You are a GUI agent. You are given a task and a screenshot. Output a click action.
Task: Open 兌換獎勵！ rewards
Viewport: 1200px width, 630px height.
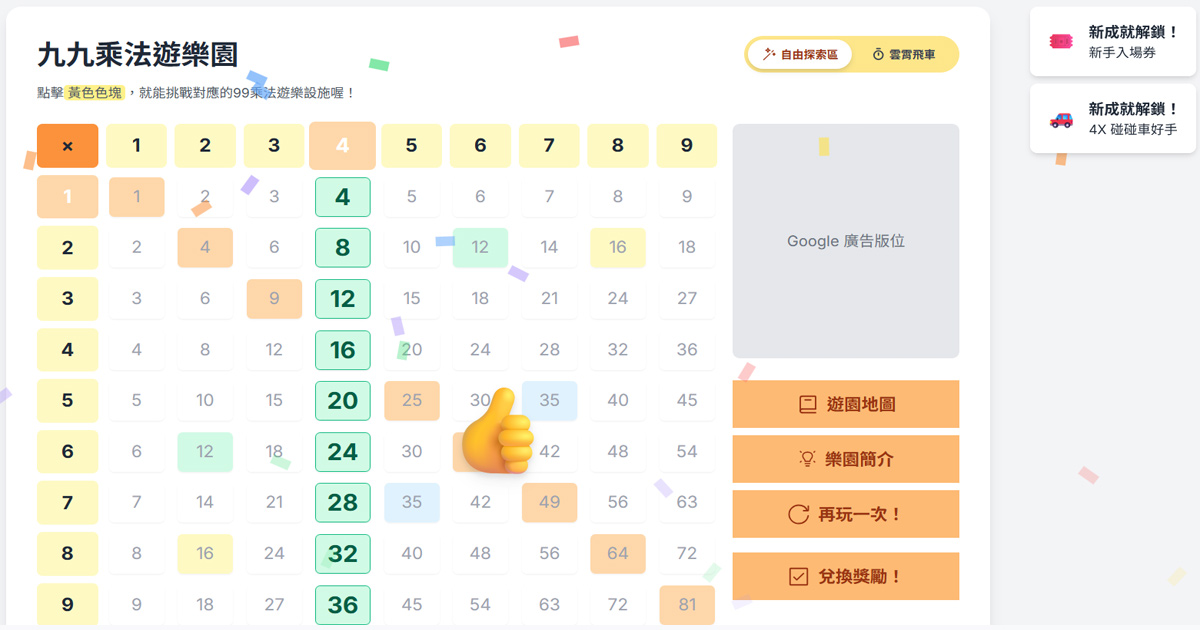[x=845, y=577]
